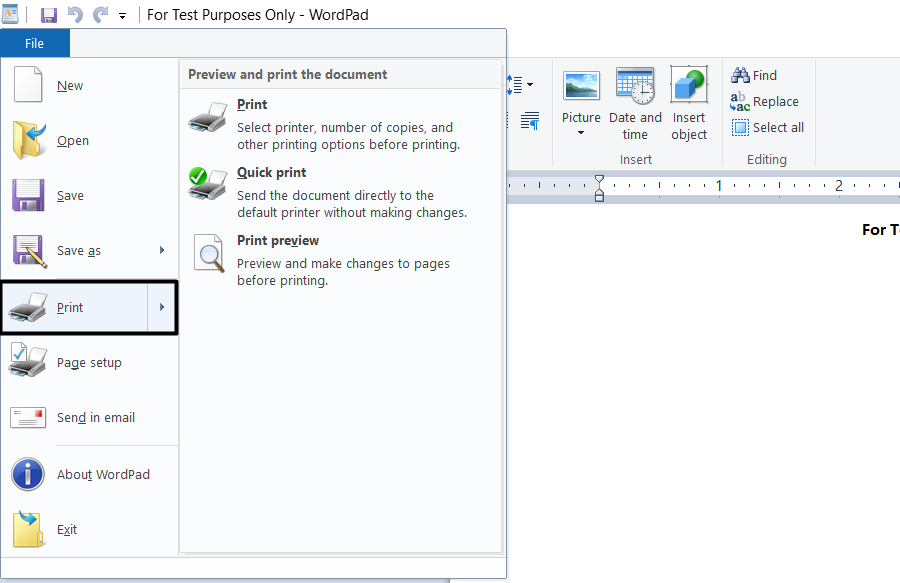Redo the last action
Viewport: 900px width, 583px height.
[x=99, y=14]
